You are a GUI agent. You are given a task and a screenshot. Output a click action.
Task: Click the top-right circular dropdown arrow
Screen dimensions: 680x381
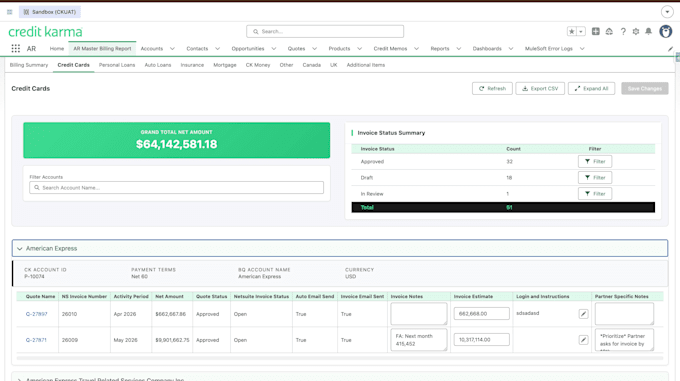point(667,12)
